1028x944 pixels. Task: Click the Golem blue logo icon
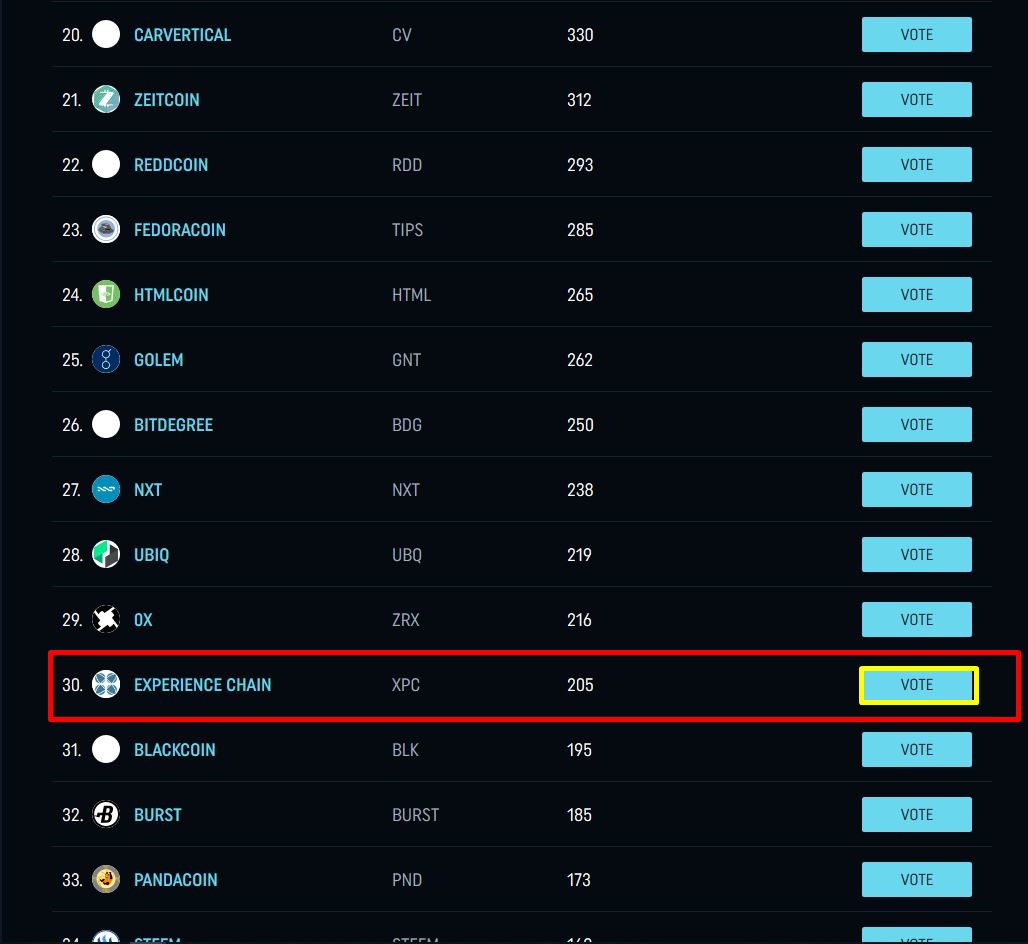coord(106,359)
